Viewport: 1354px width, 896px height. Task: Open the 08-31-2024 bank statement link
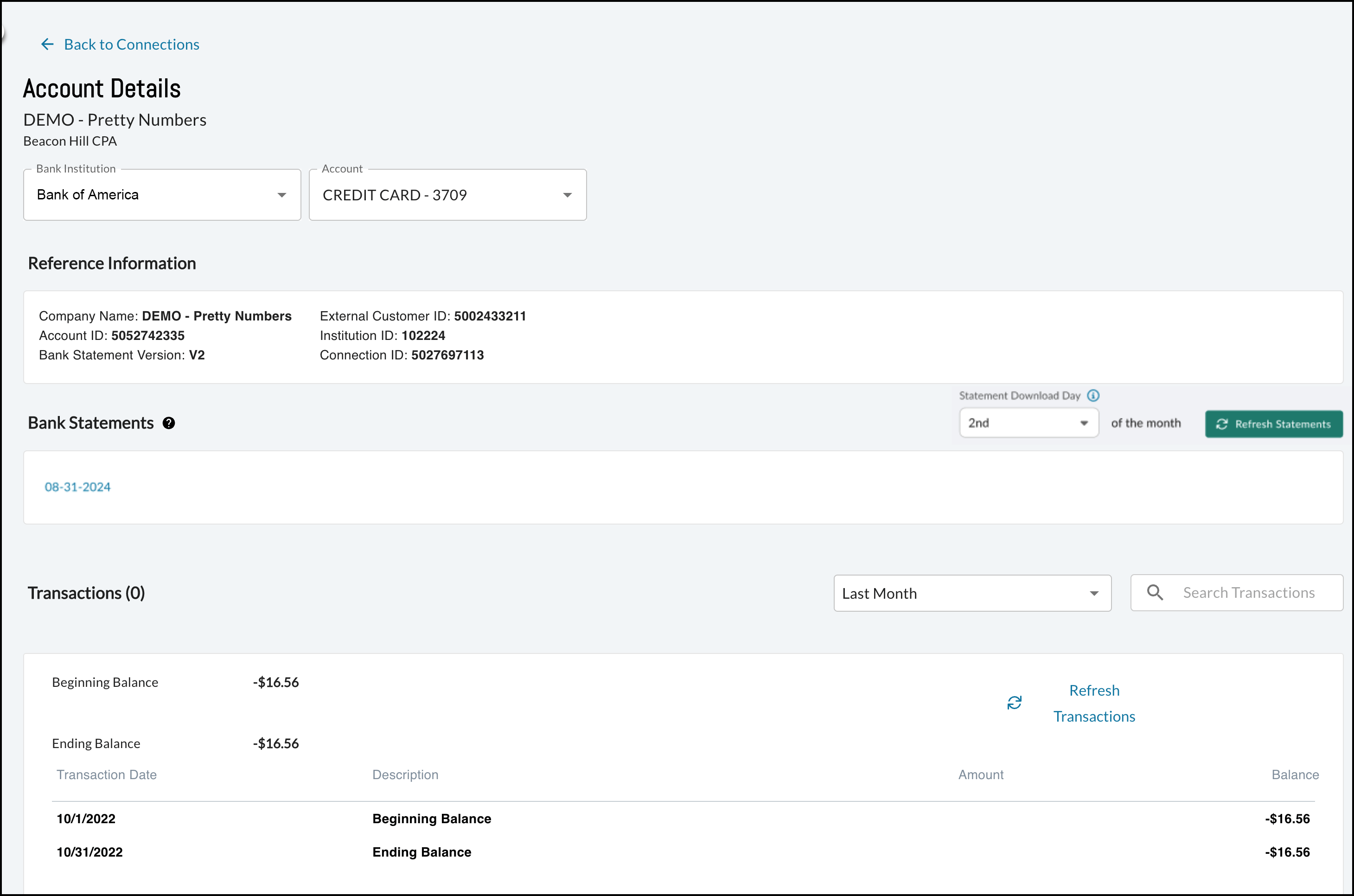point(78,487)
